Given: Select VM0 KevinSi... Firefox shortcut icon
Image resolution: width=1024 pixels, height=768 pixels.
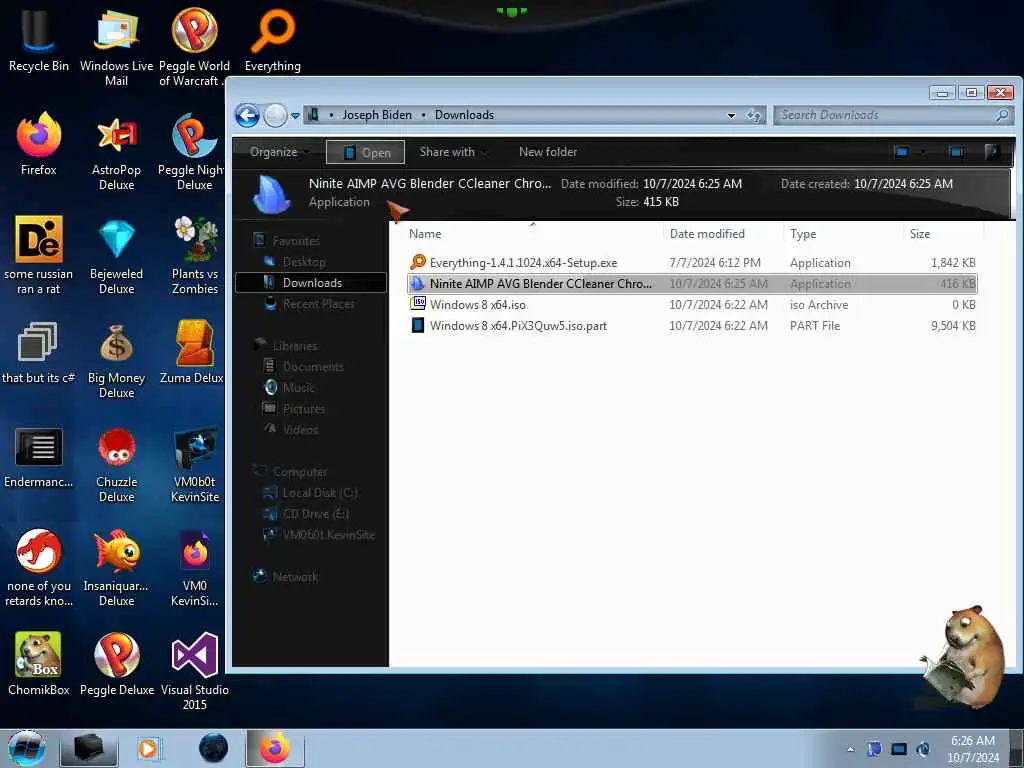Looking at the screenshot, I should tap(195, 567).
